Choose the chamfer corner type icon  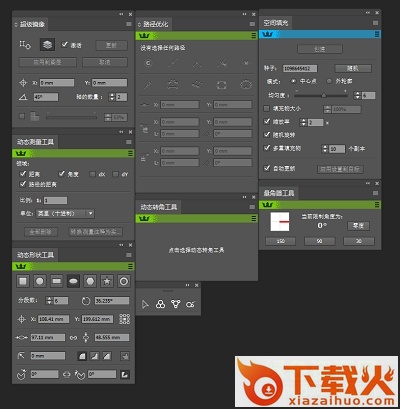(107, 356)
